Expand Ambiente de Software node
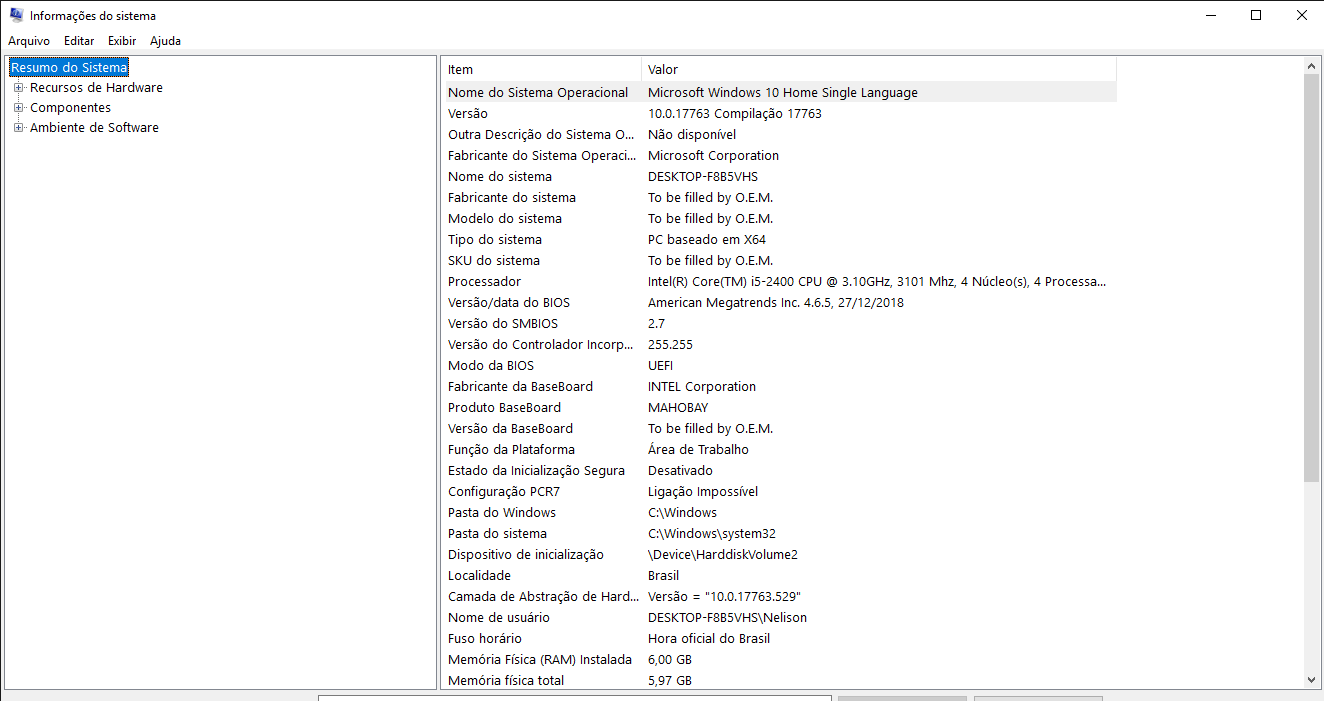 coord(18,128)
